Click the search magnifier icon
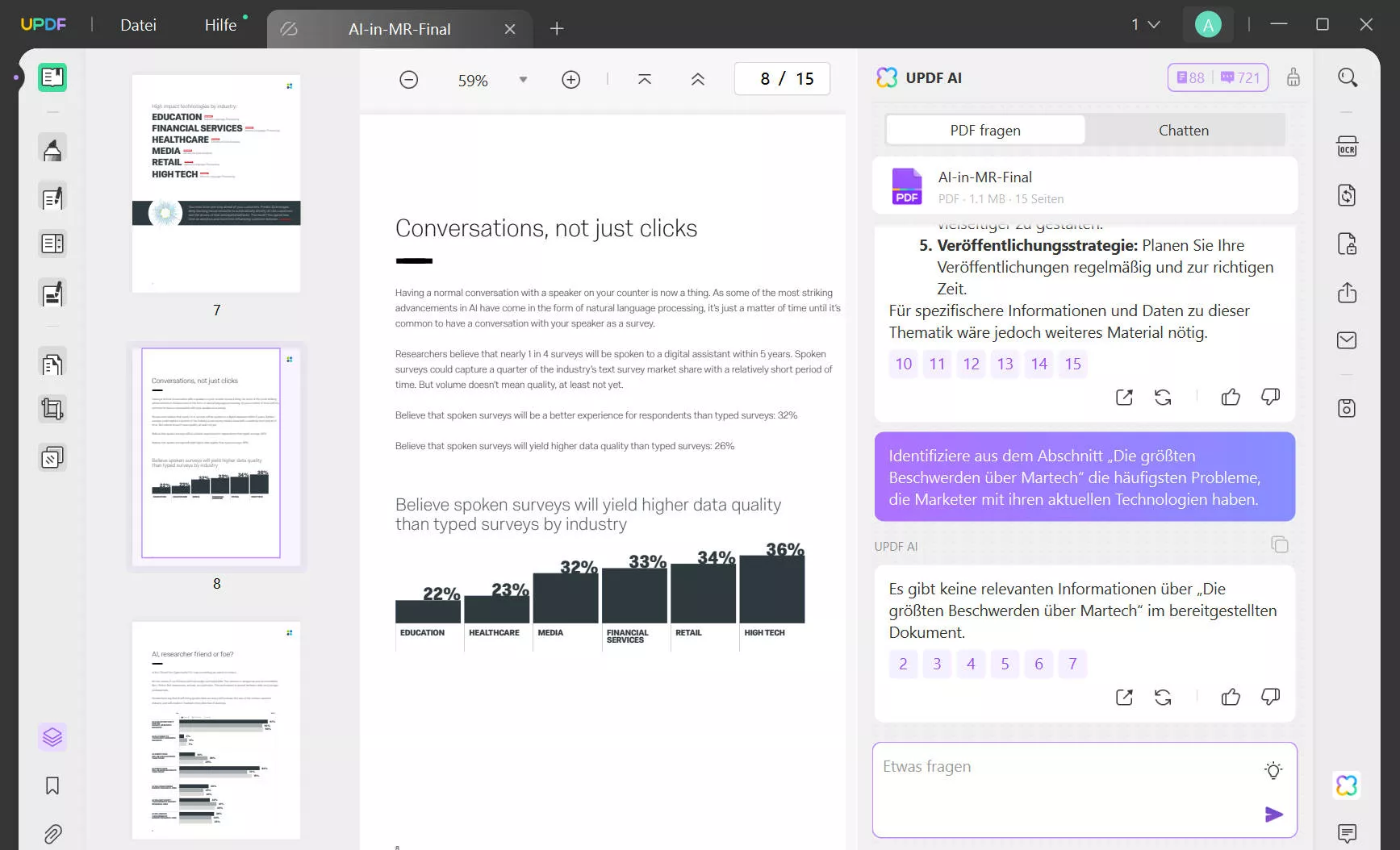The width and height of the screenshot is (1400, 850). (x=1348, y=77)
